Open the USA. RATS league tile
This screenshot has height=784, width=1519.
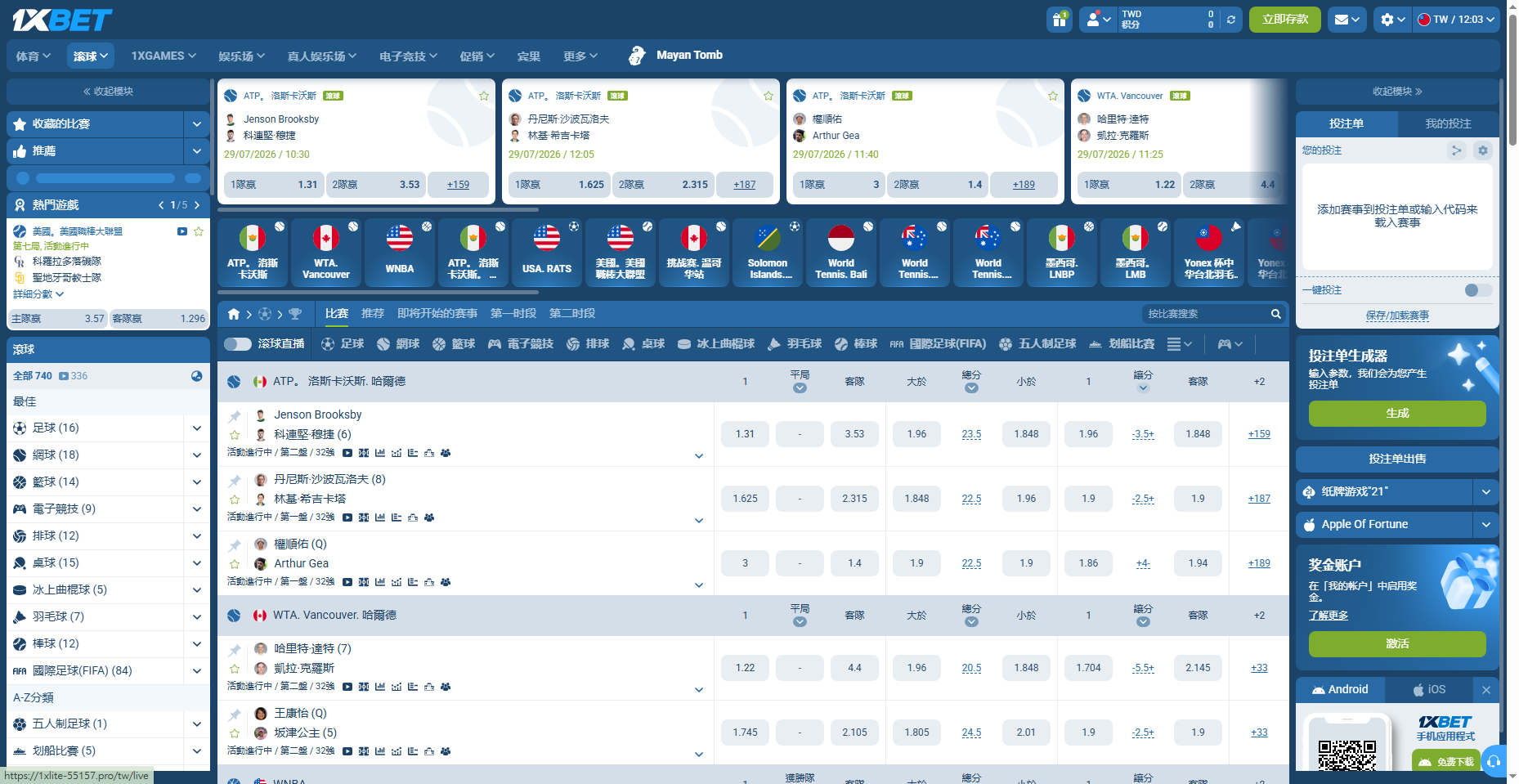pyautogui.click(x=547, y=253)
